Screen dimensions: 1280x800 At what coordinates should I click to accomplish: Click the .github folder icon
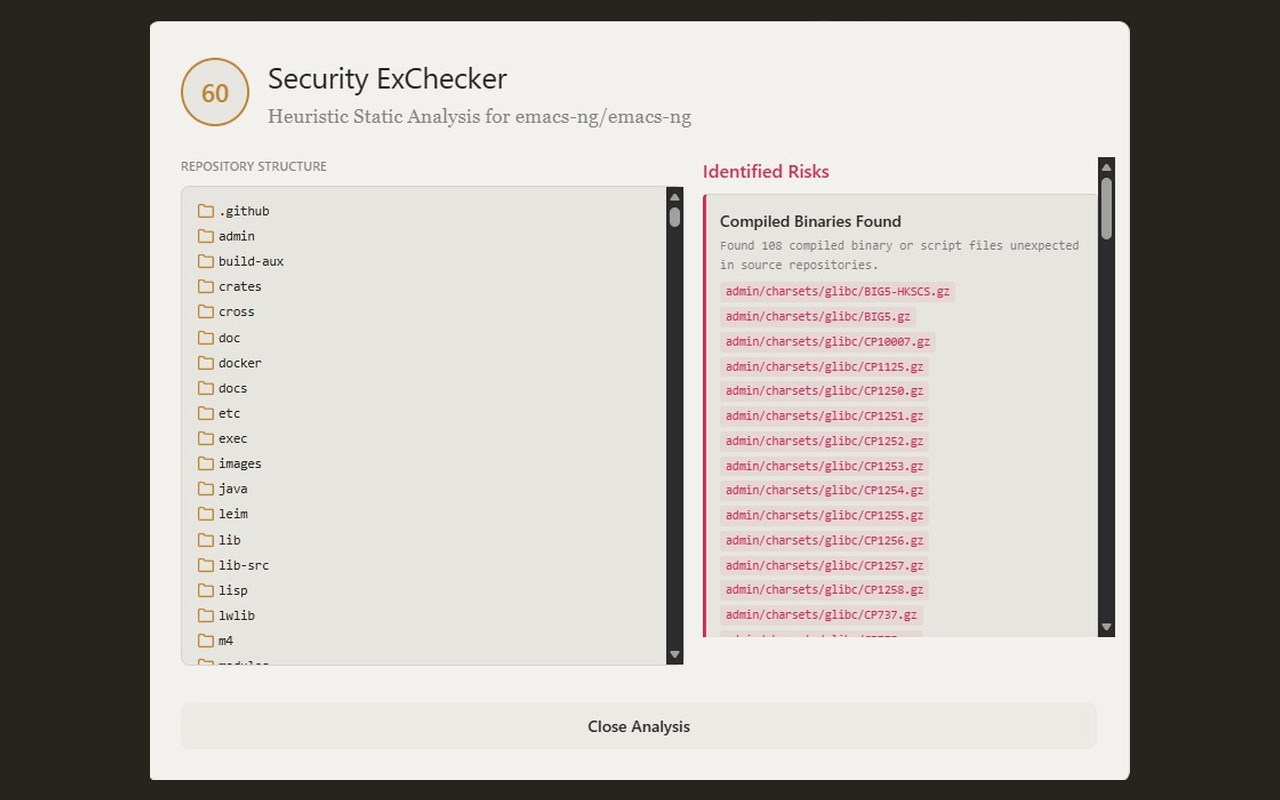(206, 211)
